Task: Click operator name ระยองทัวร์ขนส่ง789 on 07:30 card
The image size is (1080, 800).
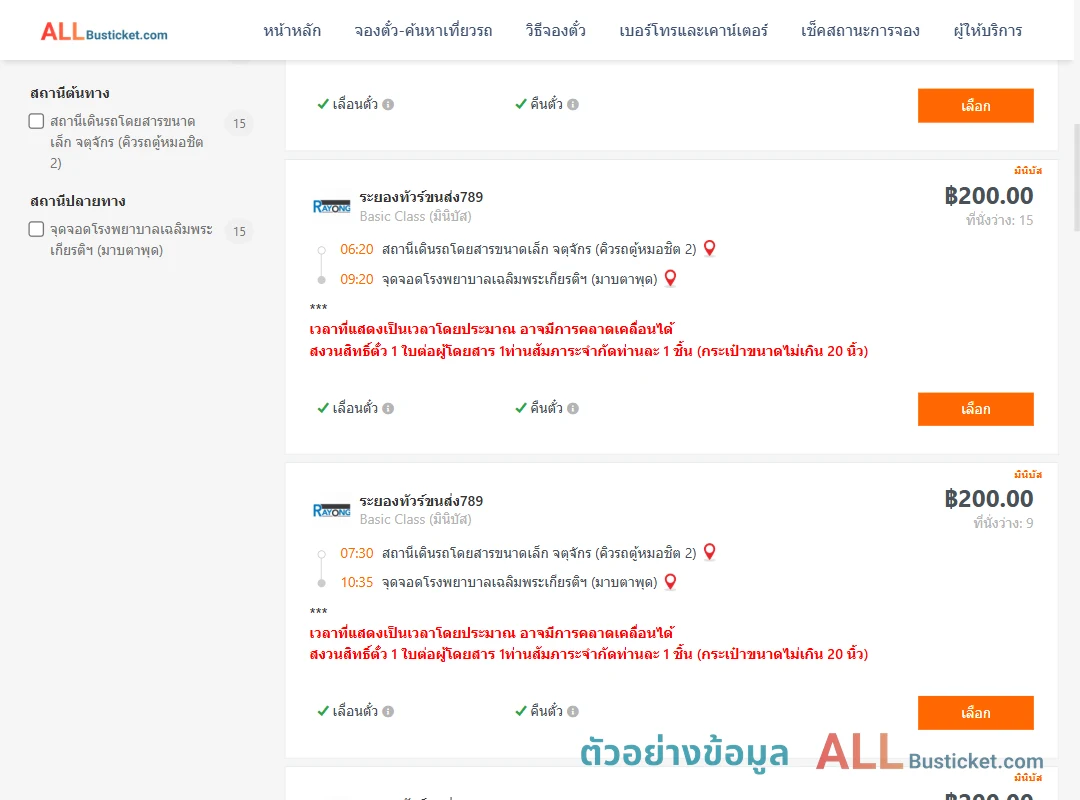Action: coord(421,501)
